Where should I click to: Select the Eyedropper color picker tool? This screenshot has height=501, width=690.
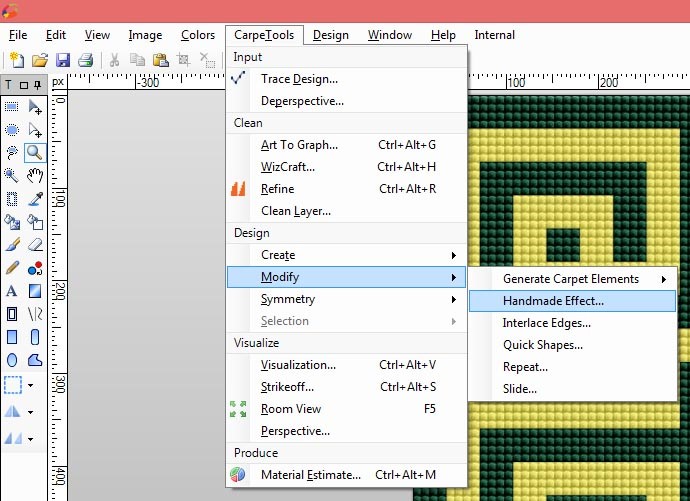click(34, 199)
